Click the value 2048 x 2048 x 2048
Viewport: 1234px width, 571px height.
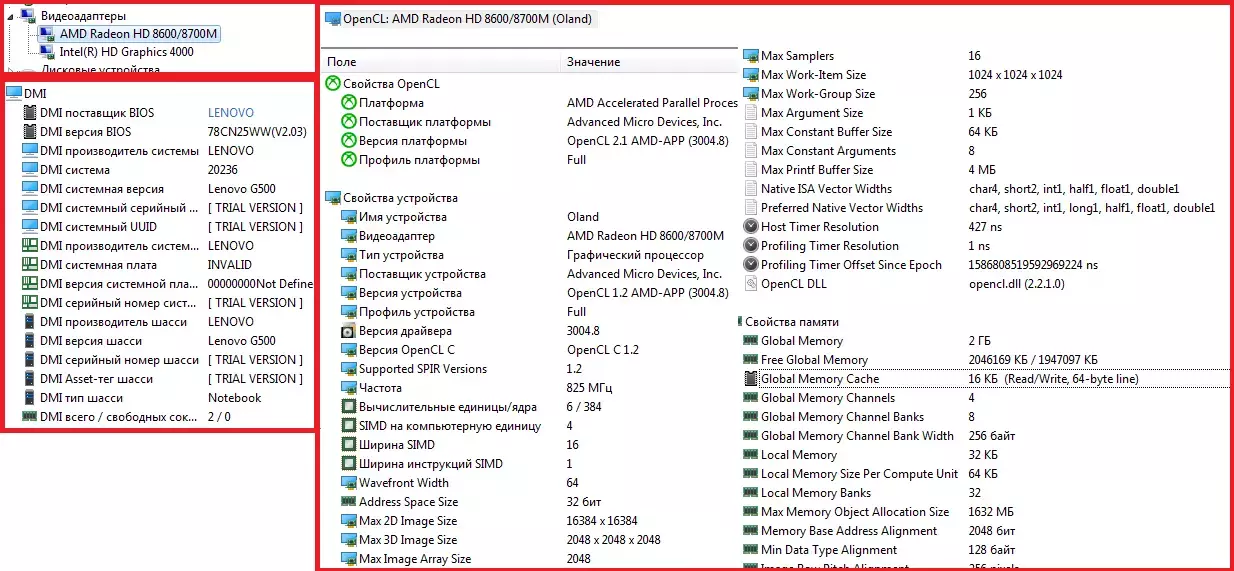[614, 540]
